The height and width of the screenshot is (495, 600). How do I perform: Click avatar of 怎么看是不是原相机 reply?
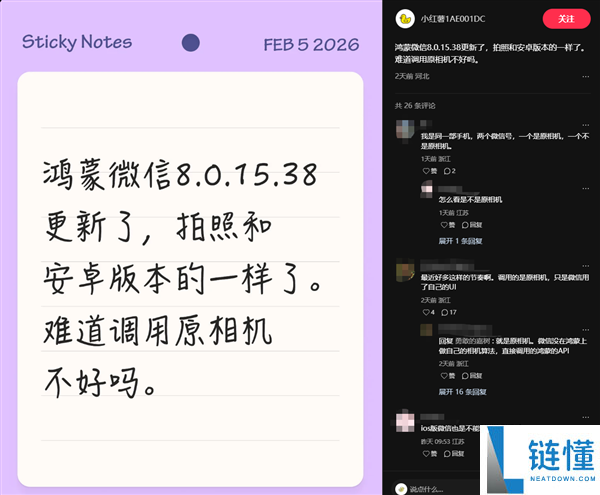coord(427,189)
